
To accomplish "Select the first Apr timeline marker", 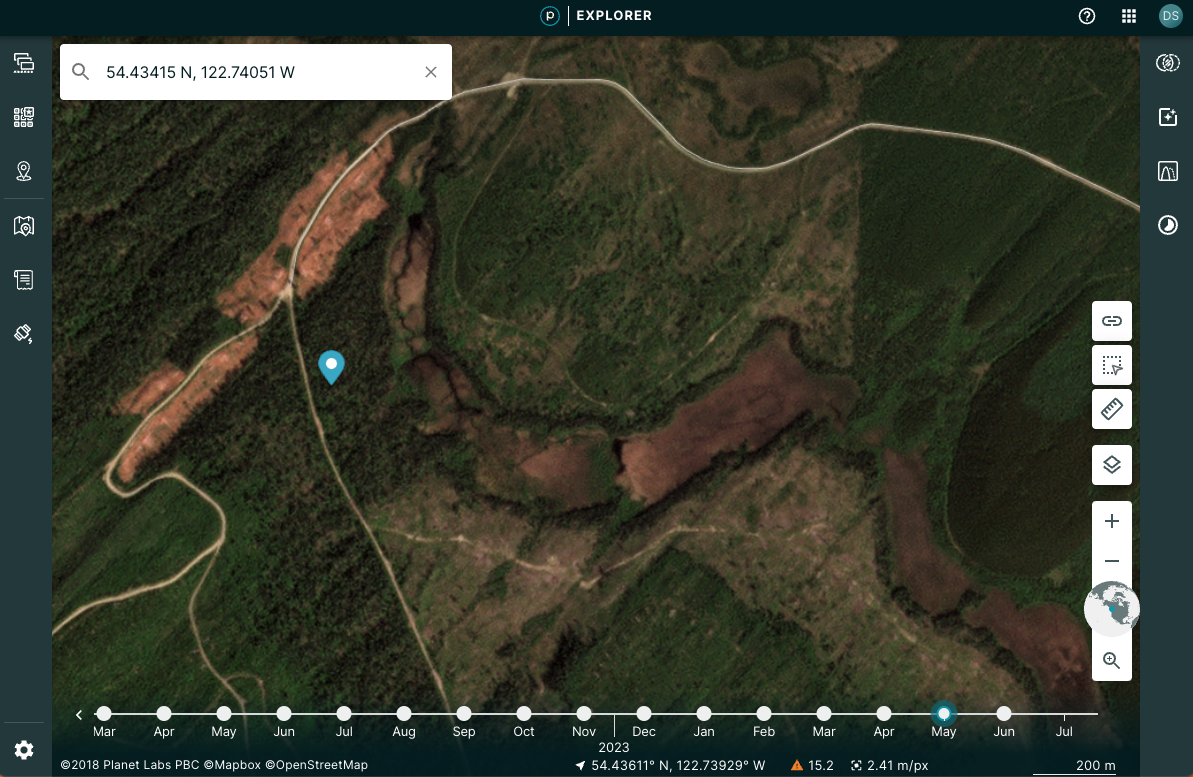I will (x=164, y=713).
